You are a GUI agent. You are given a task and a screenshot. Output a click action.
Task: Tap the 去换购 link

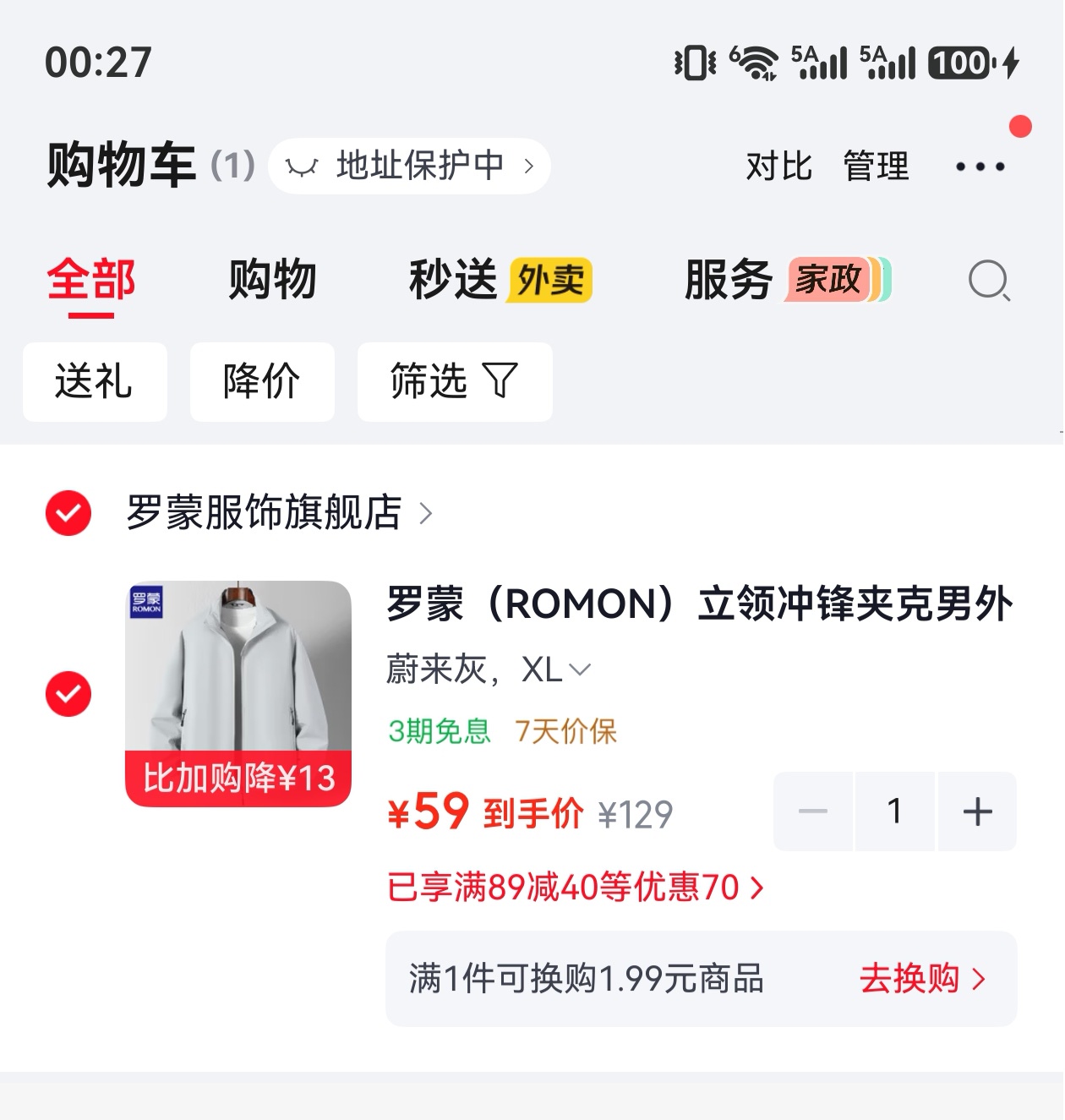[922, 979]
